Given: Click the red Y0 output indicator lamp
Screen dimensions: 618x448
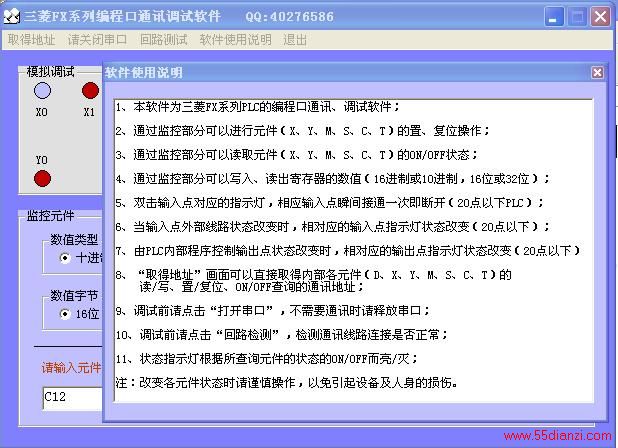Looking at the screenshot, I should point(42,178).
